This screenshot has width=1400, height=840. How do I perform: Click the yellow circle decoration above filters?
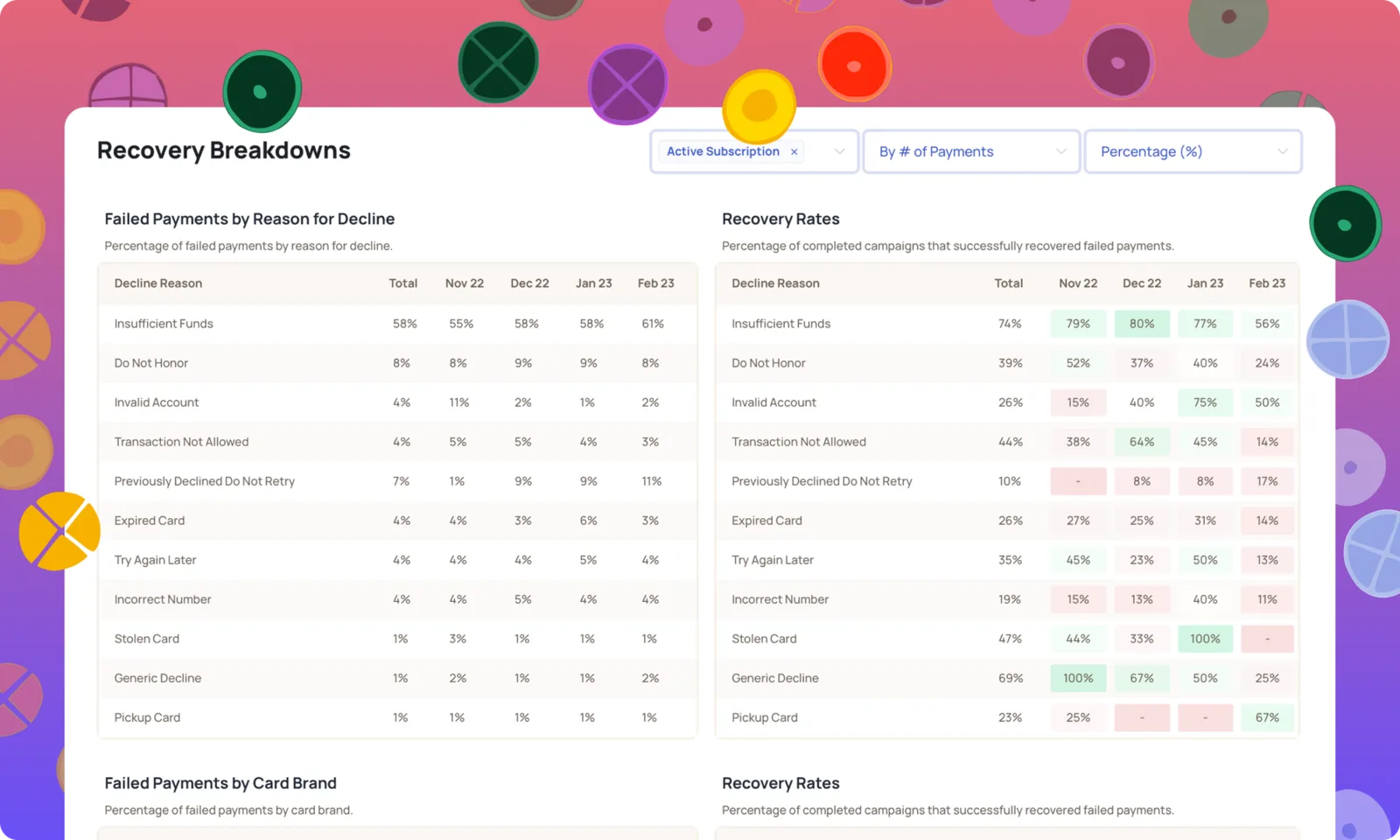coord(759,106)
